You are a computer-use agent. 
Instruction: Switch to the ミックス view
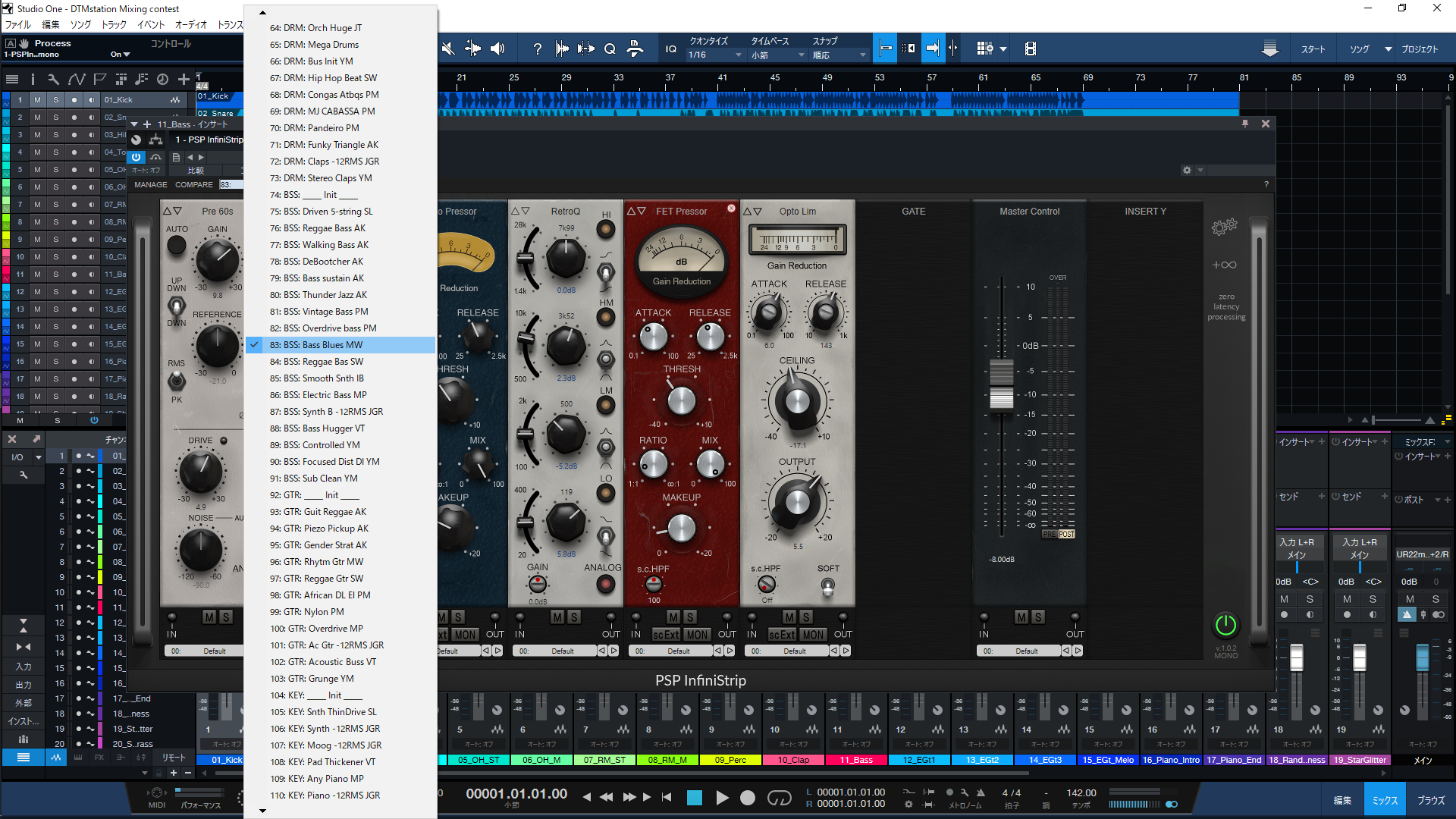point(1384,800)
